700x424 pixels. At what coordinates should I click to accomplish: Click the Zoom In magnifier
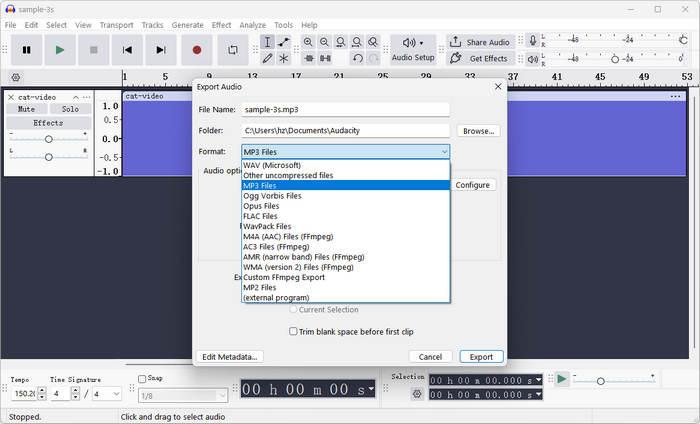click(x=308, y=42)
